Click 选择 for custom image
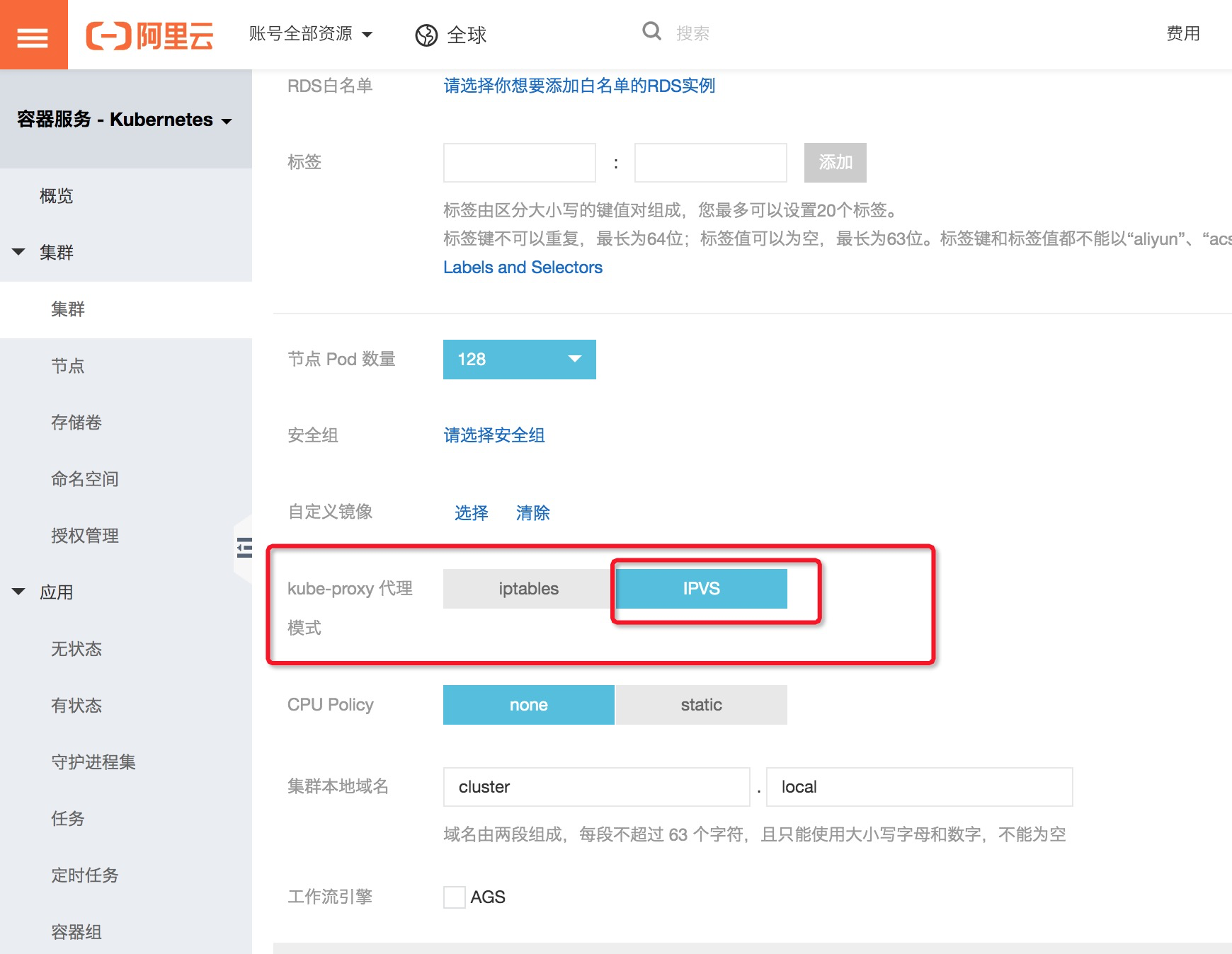Viewport: 1232px width, 954px height. (472, 512)
